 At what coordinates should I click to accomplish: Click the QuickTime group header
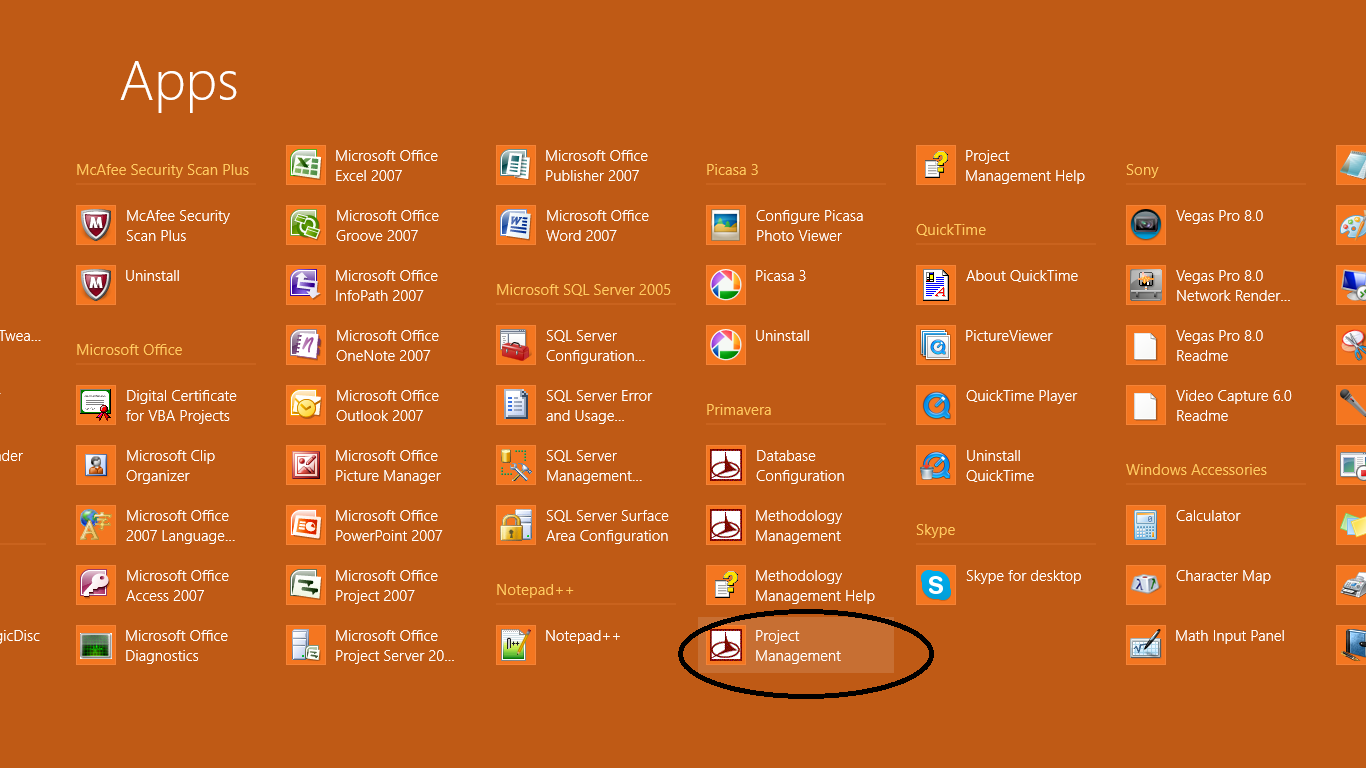tap(951, 230)
